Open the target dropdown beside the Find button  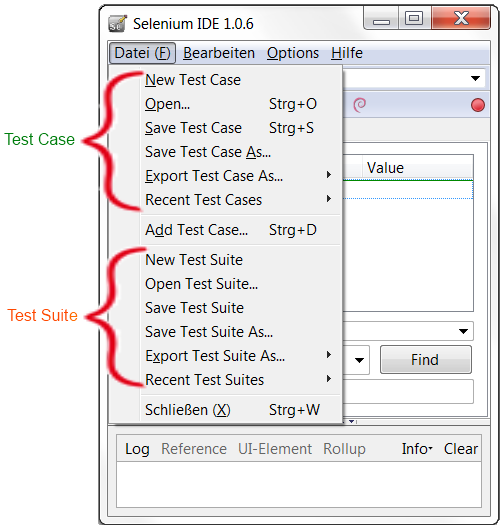360,360
